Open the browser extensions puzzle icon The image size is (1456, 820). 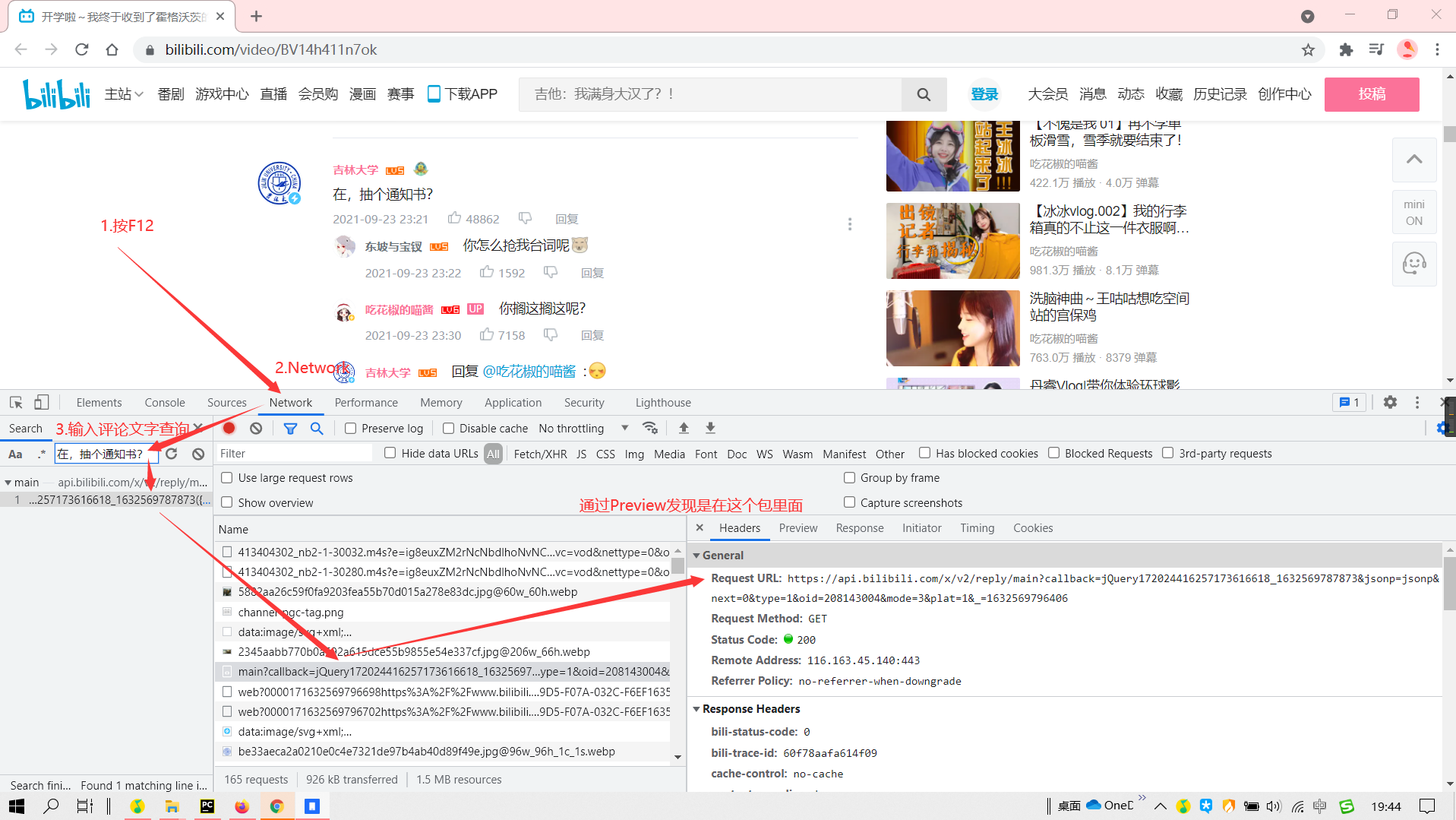[1346, 49]
